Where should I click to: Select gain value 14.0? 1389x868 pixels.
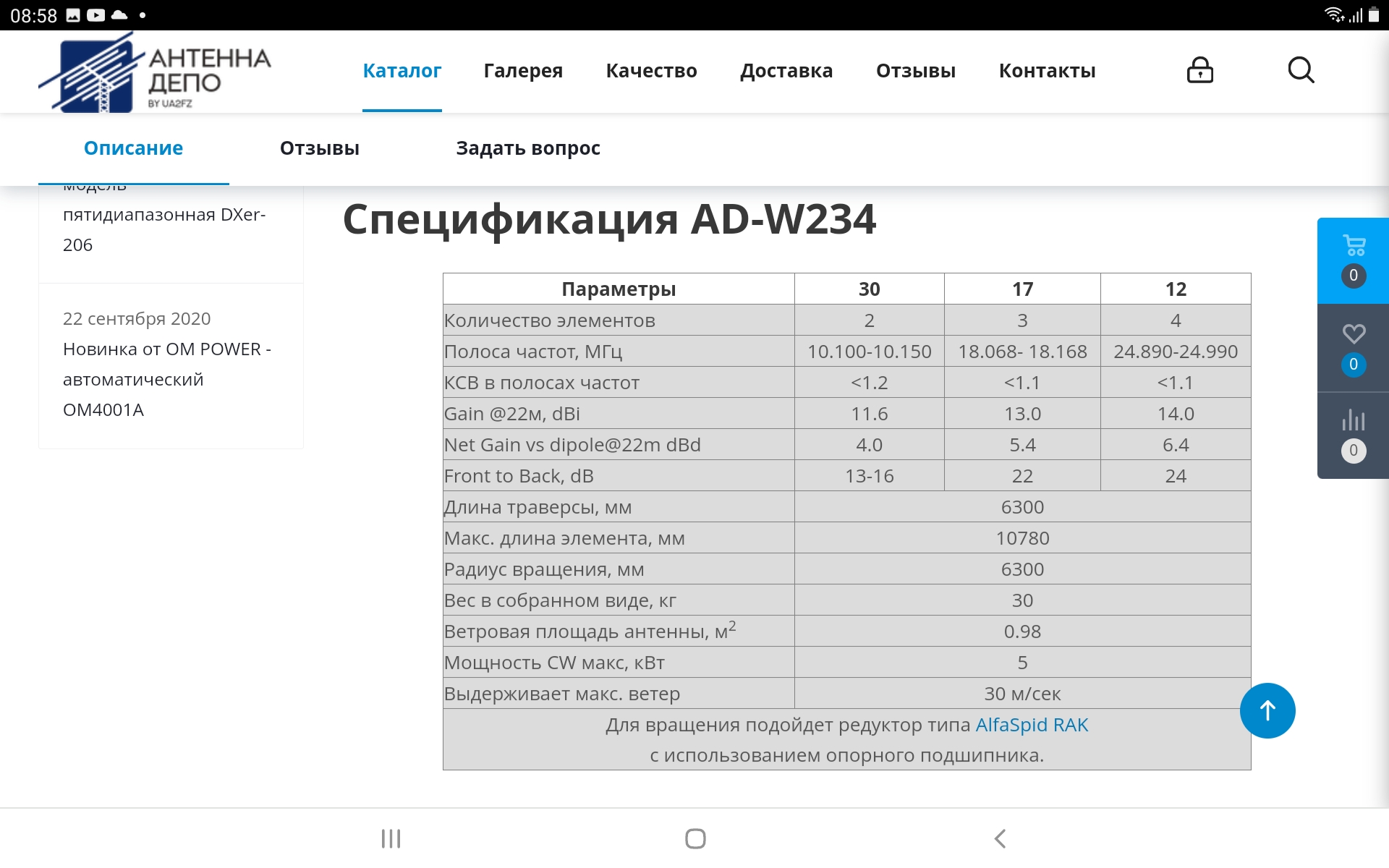click(1176, 414)
